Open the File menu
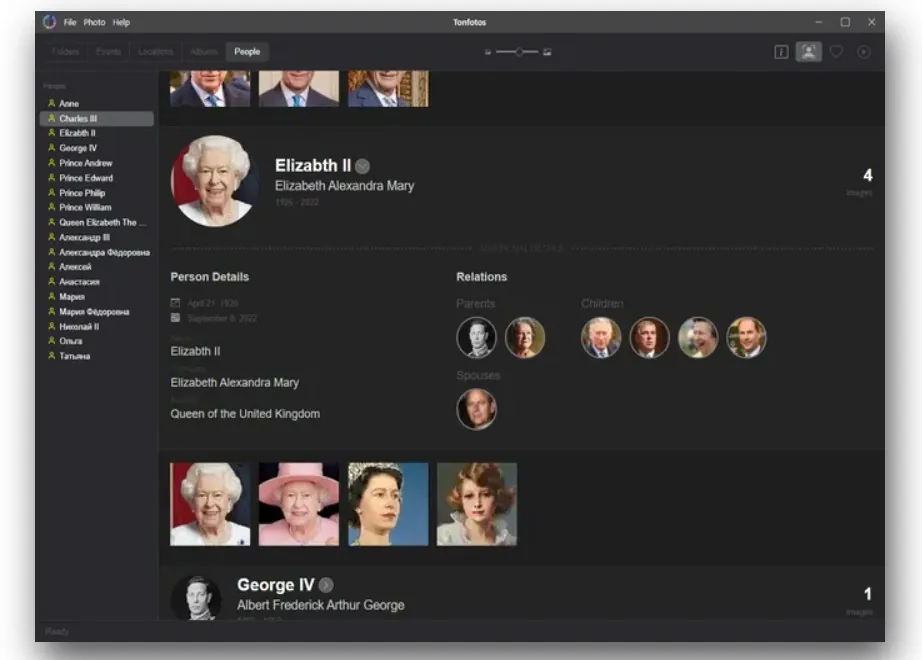The image size is (922, 660). pos(70,22)
